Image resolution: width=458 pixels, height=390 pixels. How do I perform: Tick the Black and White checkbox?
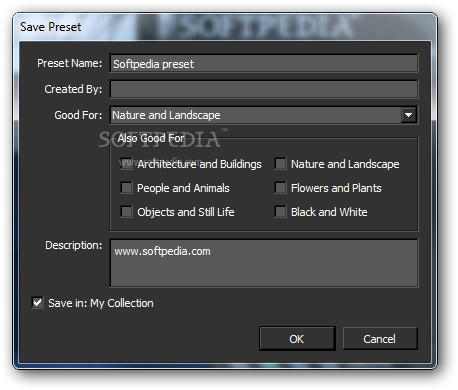(x=280, y=212)
